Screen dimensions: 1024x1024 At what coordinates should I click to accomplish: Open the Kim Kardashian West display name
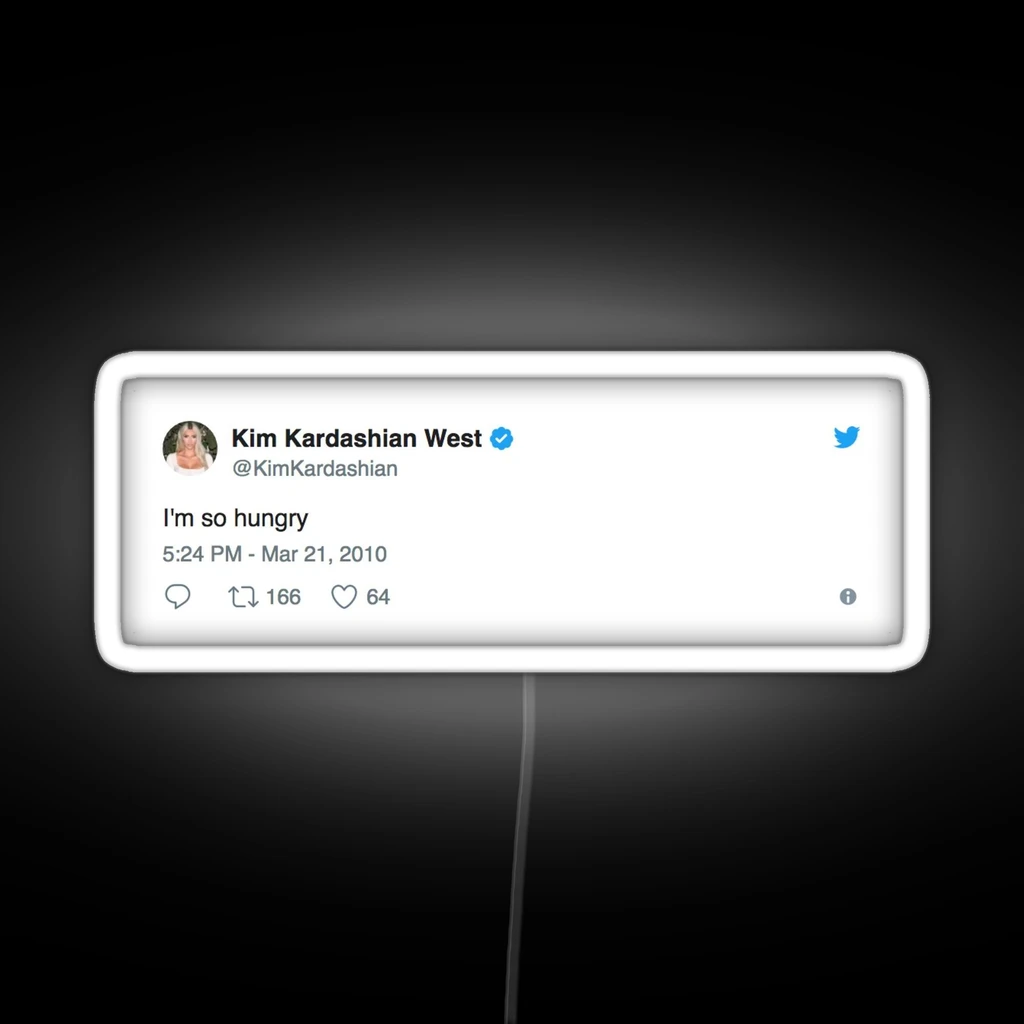357,438
